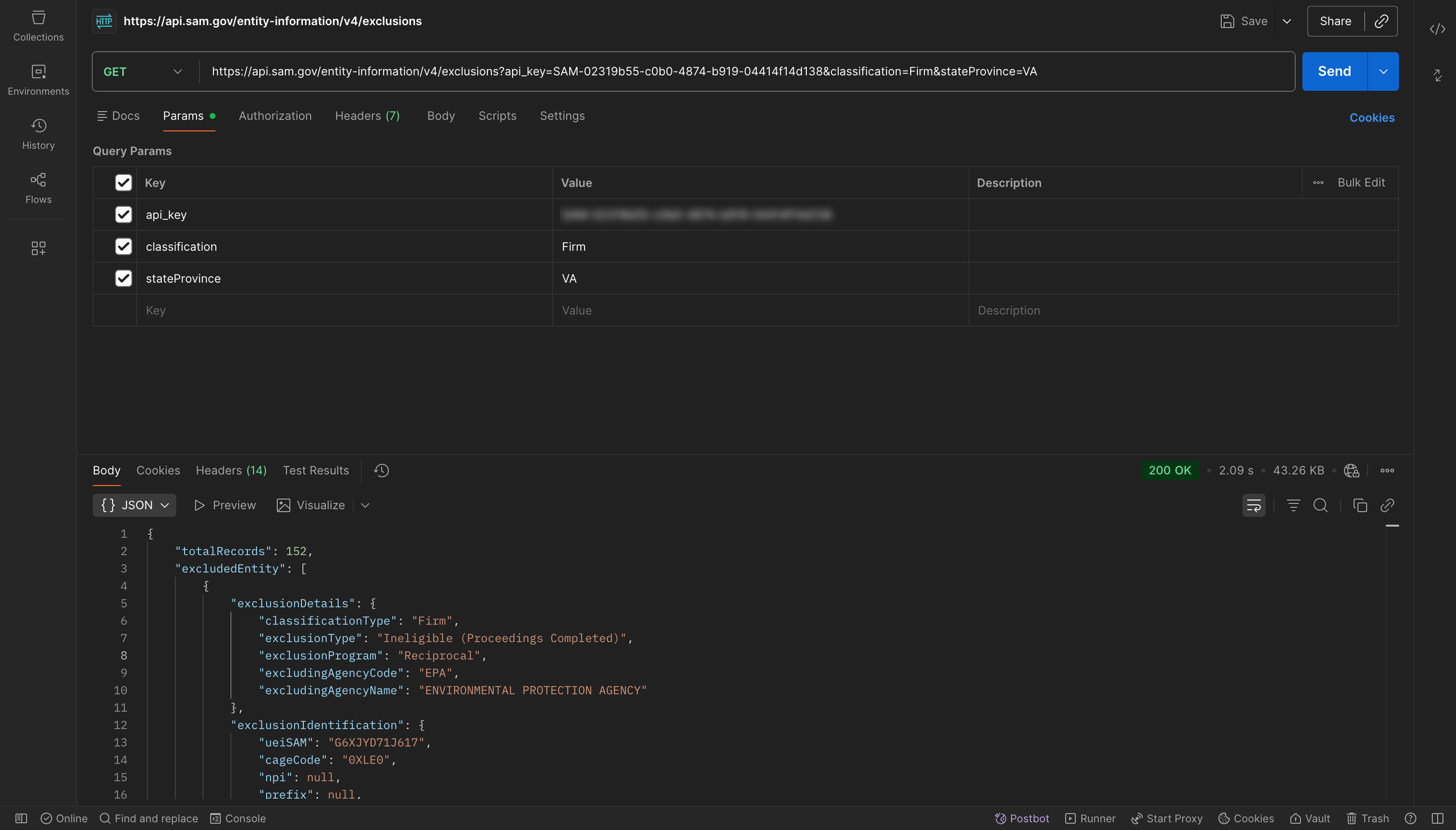This screenshot has height=830, width=1456.
Task: Open response history clock icon
Action: pyautogui.click(x=381, y=470)
